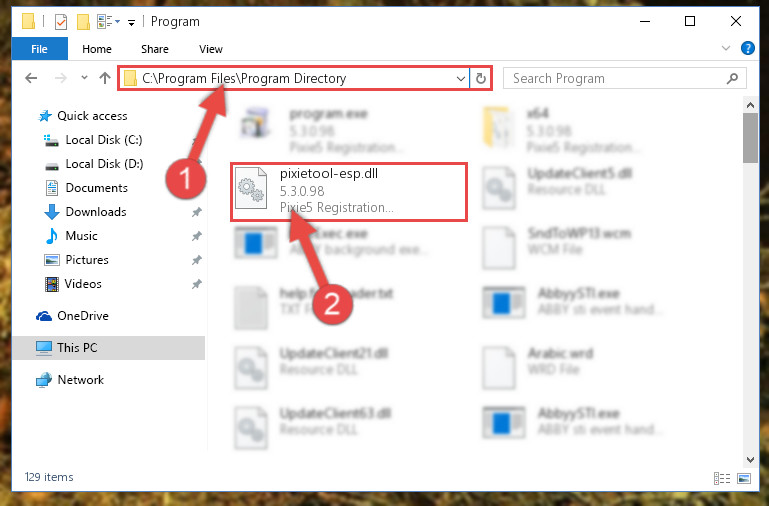The height and width of the screenshot is (506, 769).
Task: Click the Properties checkmark quick access icon
Action: point(61,22)
